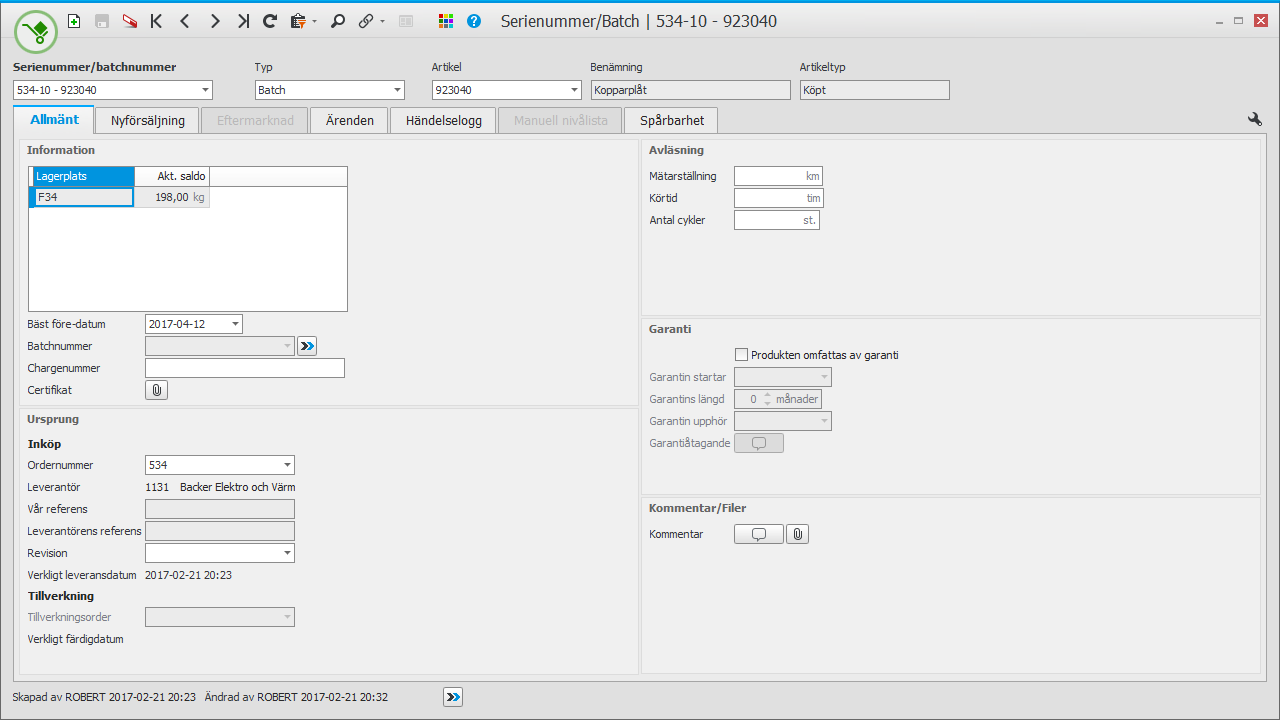This screenshot has height=720, width=1280.
Task: Expand the Ordernummer dropdown 534
Action: (x=287, y=465)
